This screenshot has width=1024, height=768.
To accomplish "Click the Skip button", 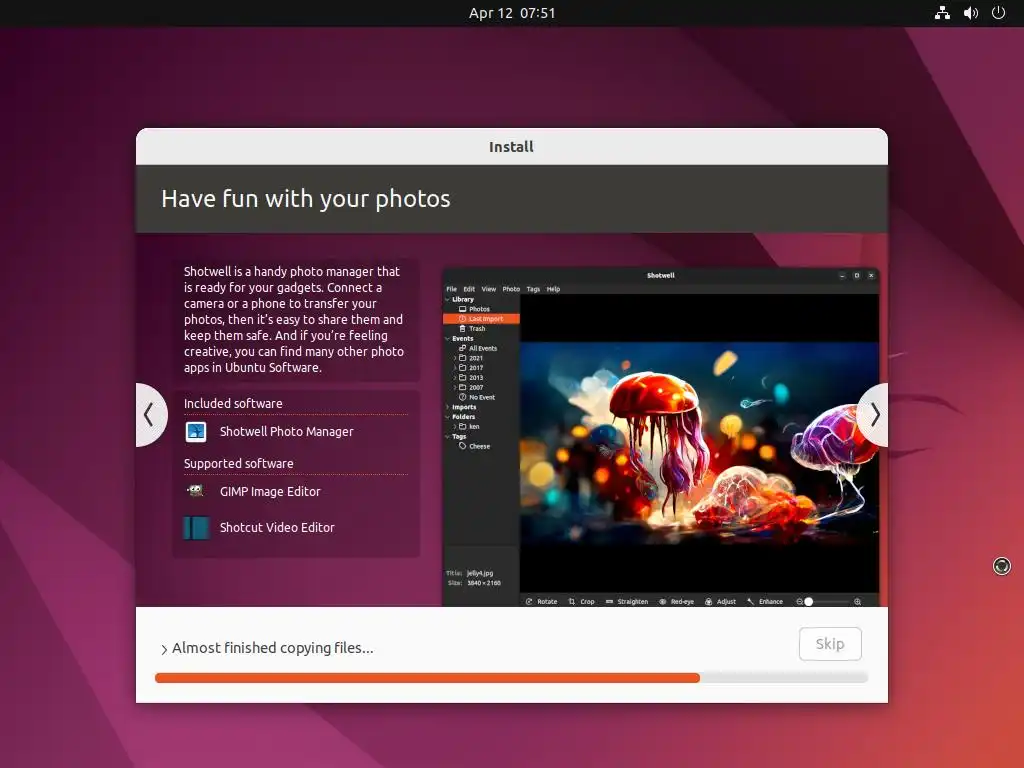I will pos(830,644).
